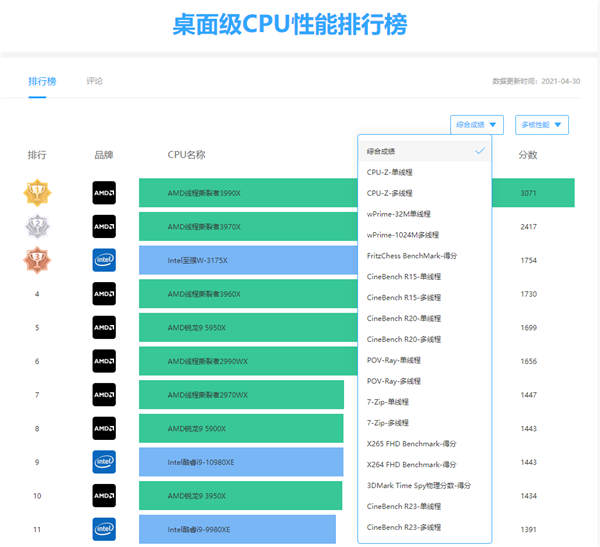Click the Intel至强W-3175X bar
This screenshot has height=547, width=600.
point(248,260)
